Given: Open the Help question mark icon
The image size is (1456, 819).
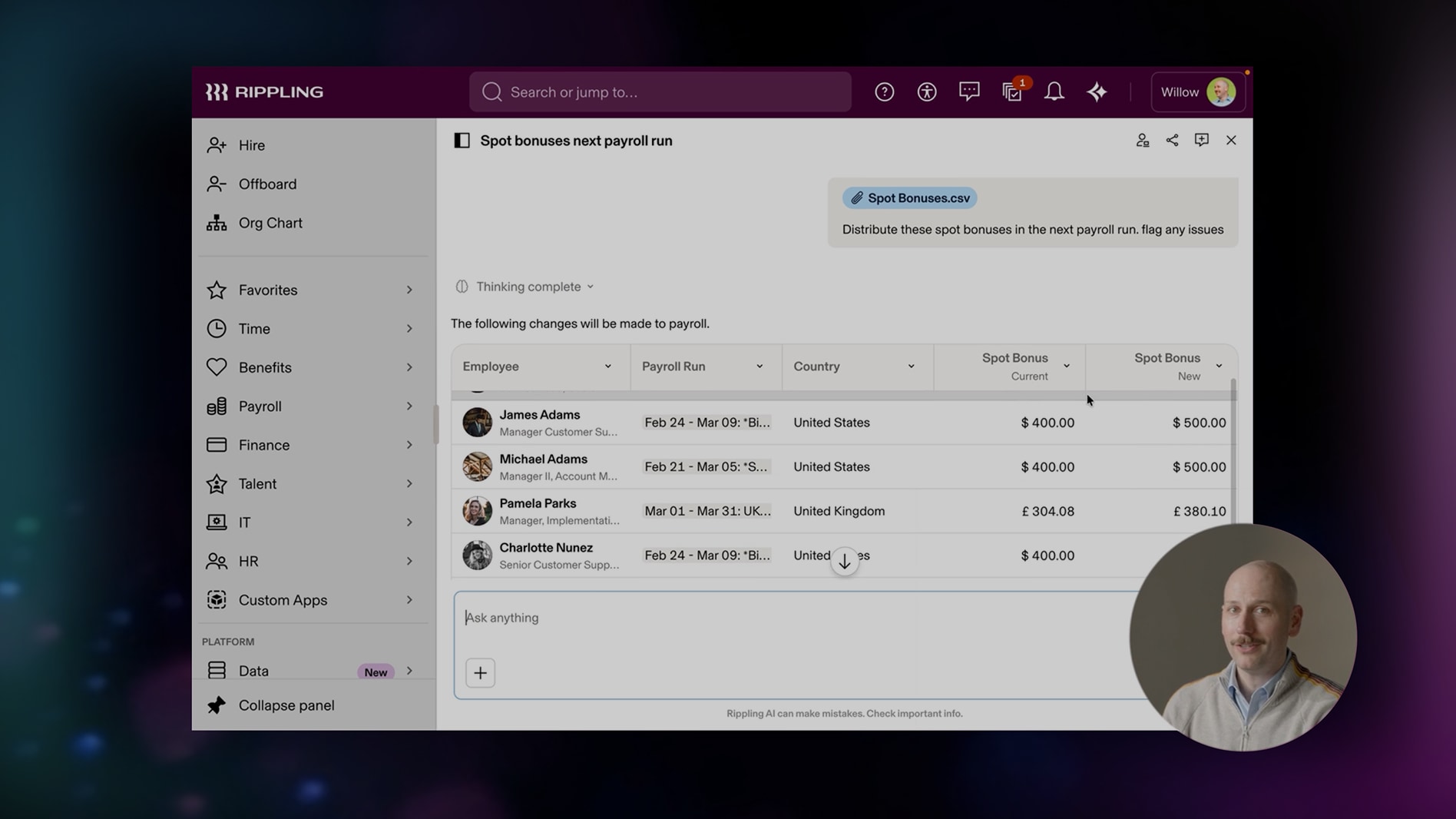Looking at the screenshot, I should click(884, 92).
